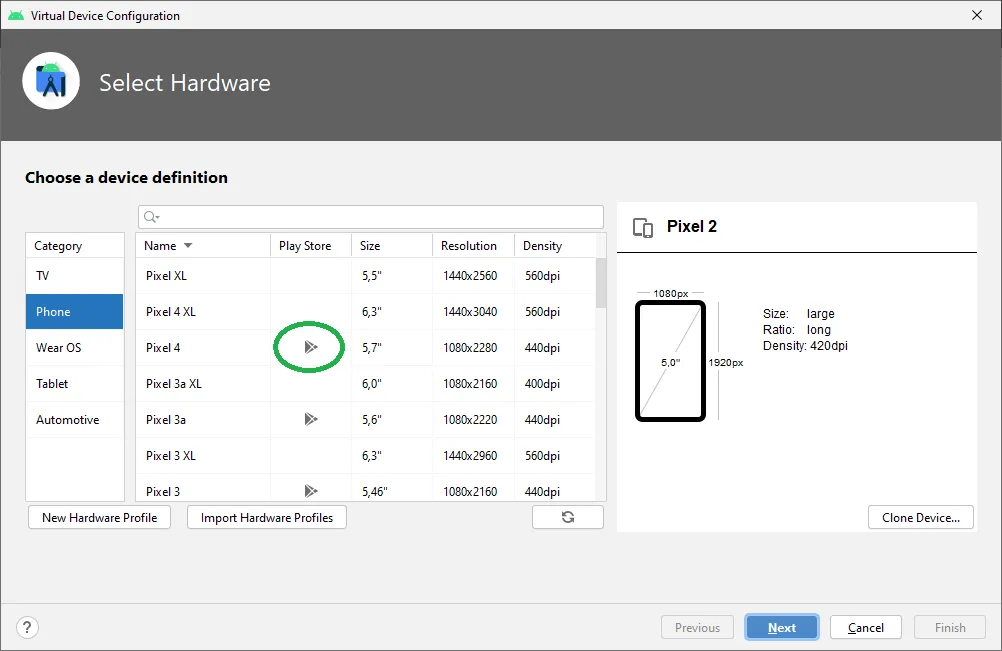Click the Play Store column header
Viewport: 1002px width, 651px height.
coord(311,245)
